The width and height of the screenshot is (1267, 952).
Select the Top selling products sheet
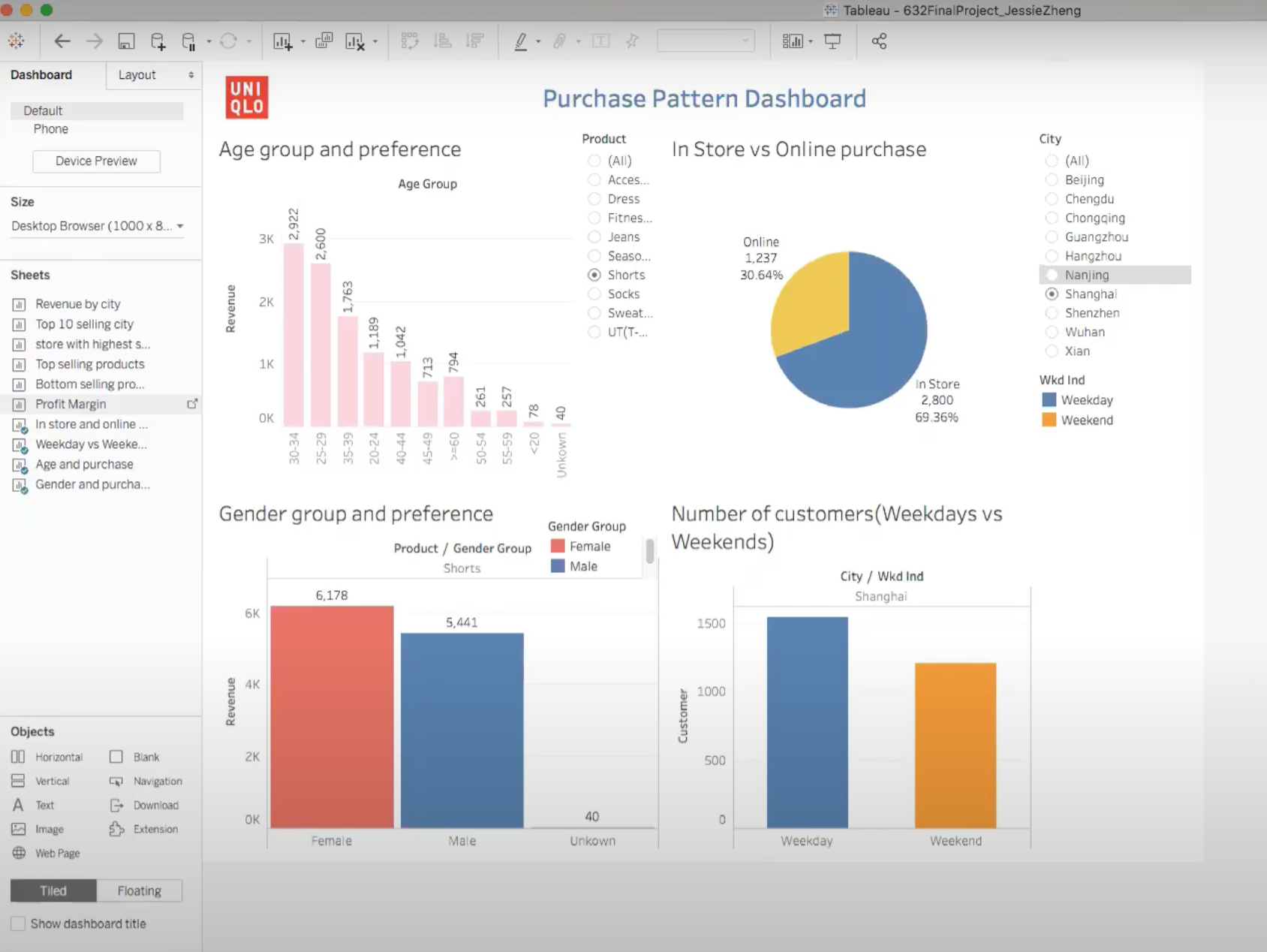[x=89, y=364]
